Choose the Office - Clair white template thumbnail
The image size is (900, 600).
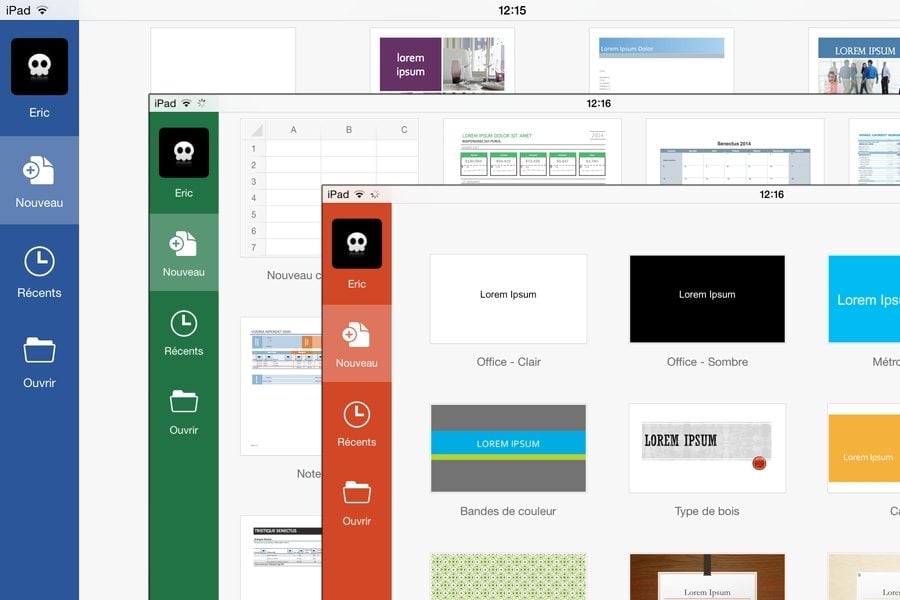(x=508, y=299)
